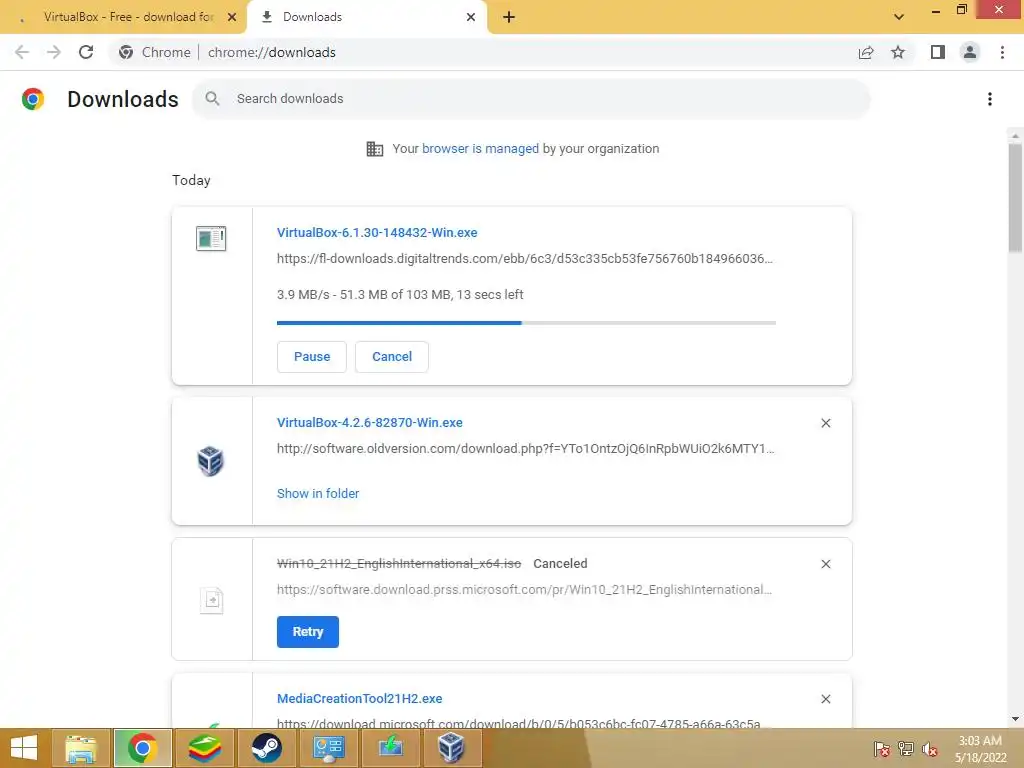
Task: Click the muted volume tray icon
Action: pyautogui.click(x=929, y=749)
